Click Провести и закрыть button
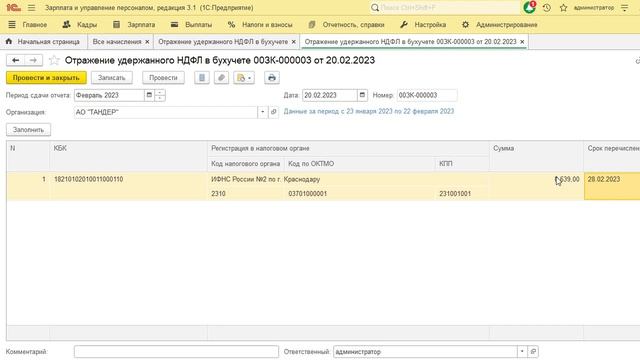 point(46,78)
